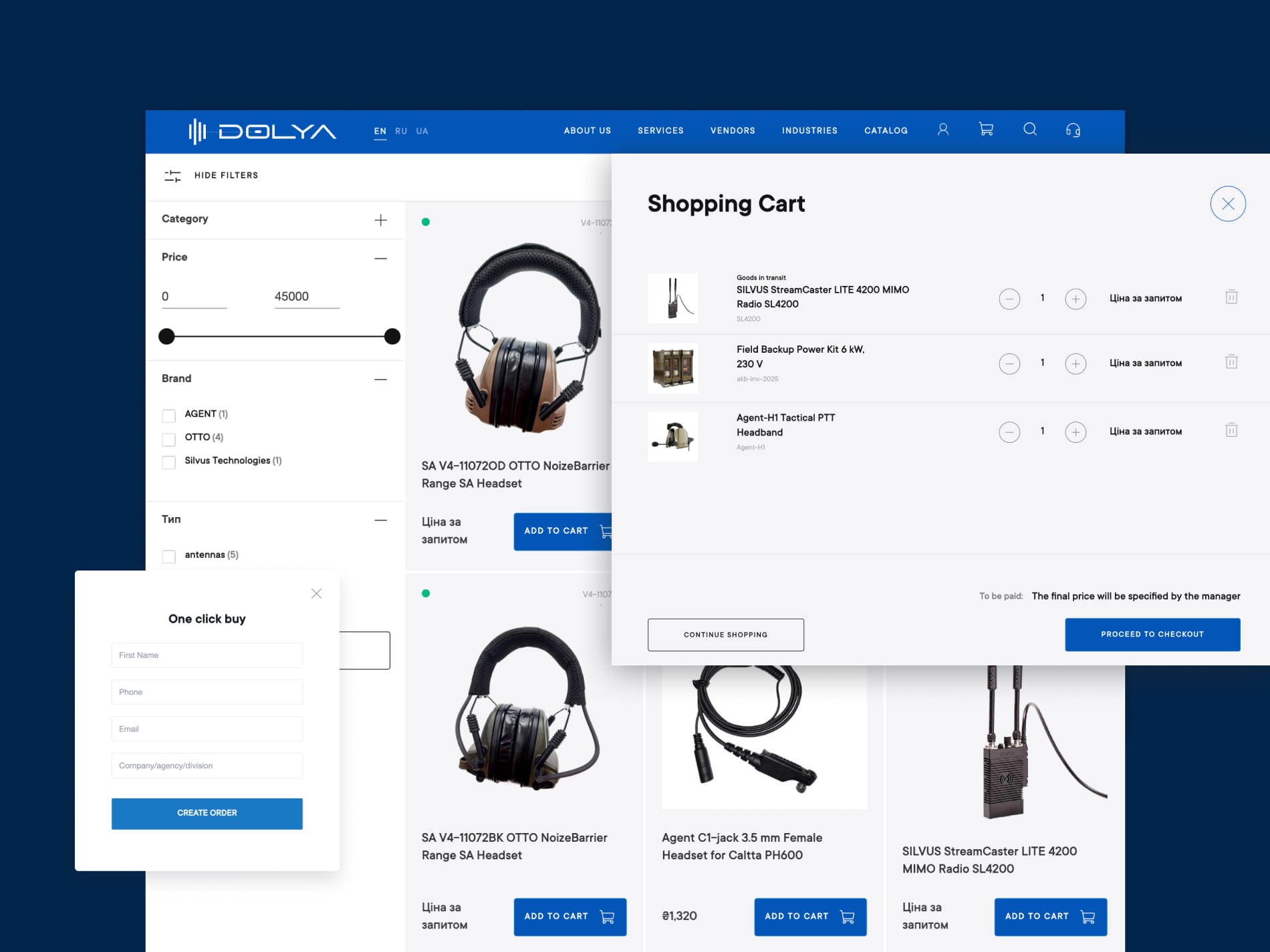Increase quantity of SILVUS StreamCaster cart item
Viewport: 1270px width, 952px height.
pos(1075,299)
